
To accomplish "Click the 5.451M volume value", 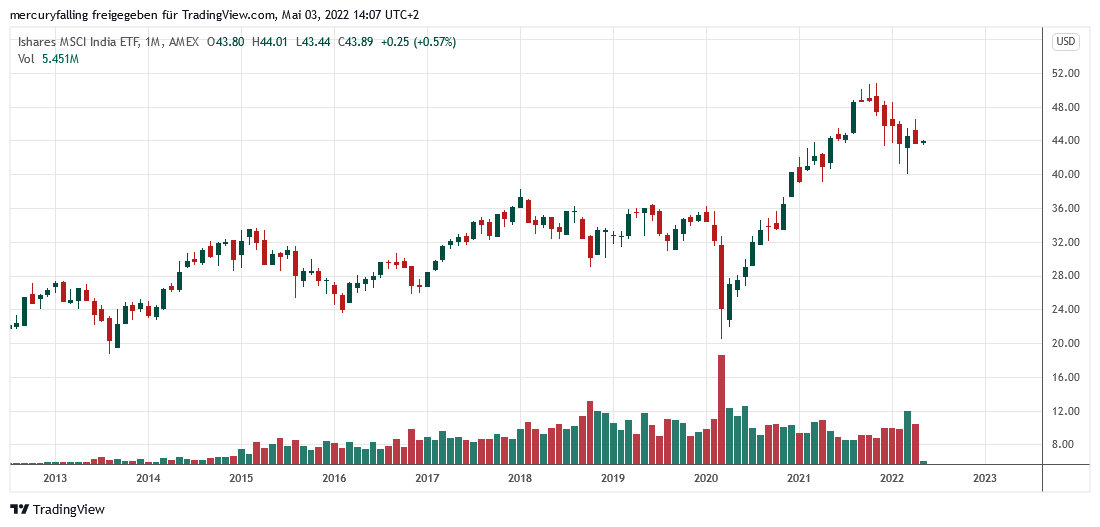I will 59,59.
